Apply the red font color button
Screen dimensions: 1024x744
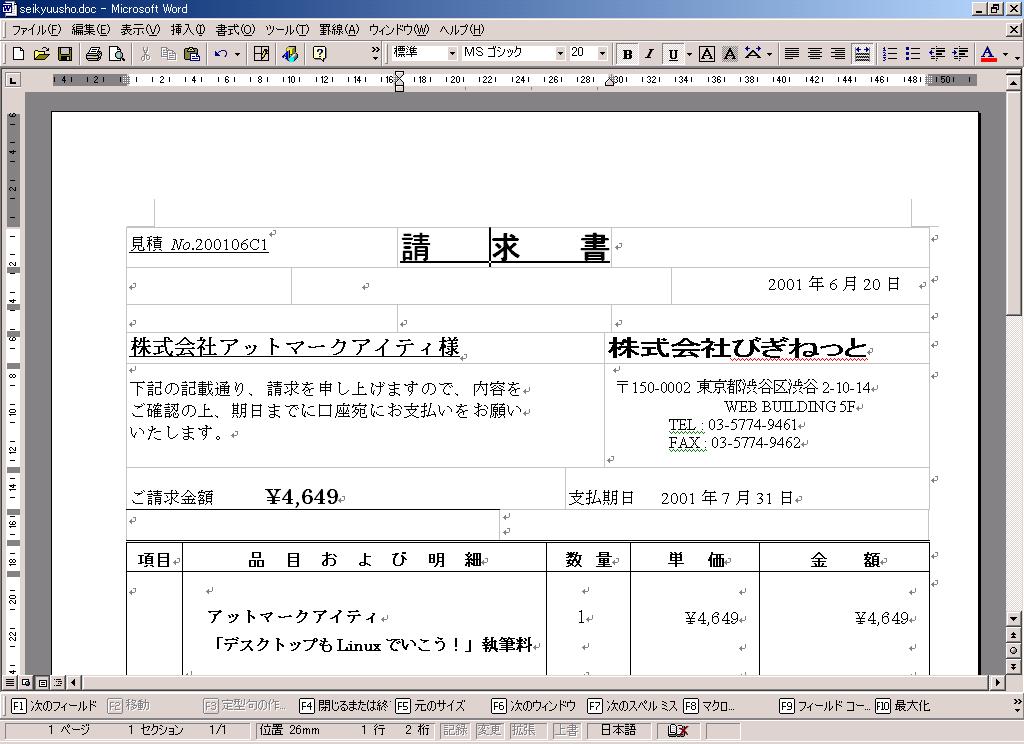988,54
